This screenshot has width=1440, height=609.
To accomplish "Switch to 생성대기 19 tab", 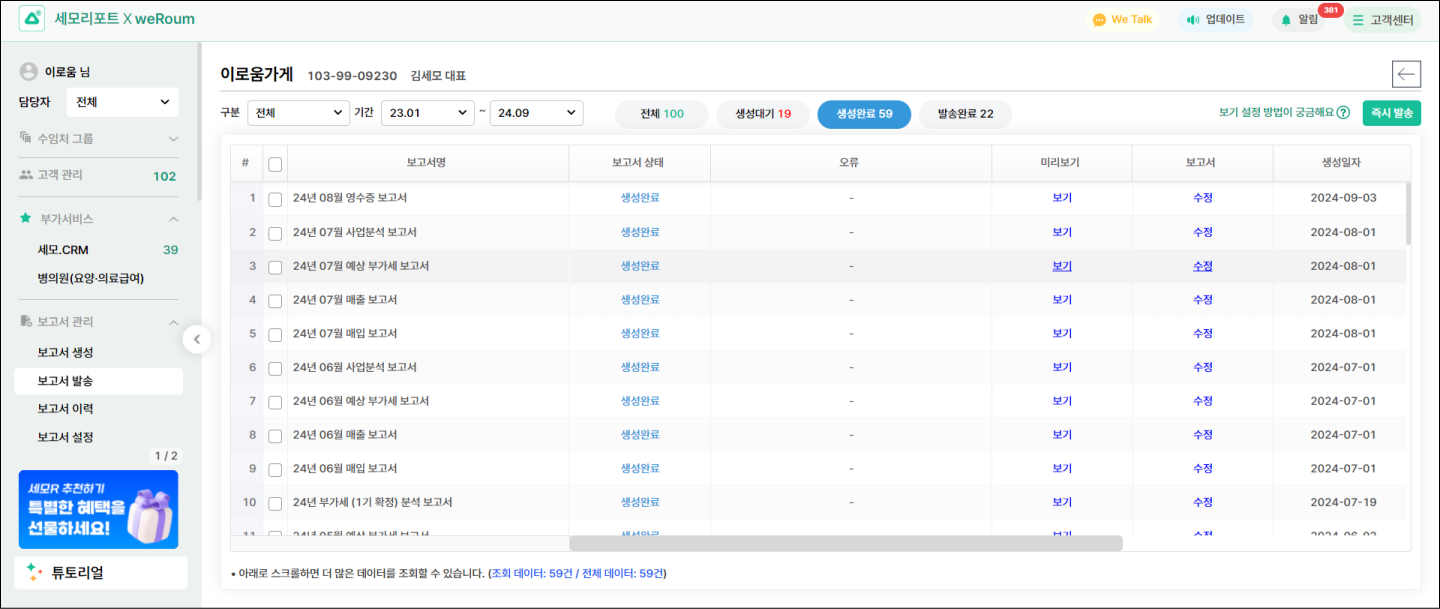I will [x=763, y=114].
